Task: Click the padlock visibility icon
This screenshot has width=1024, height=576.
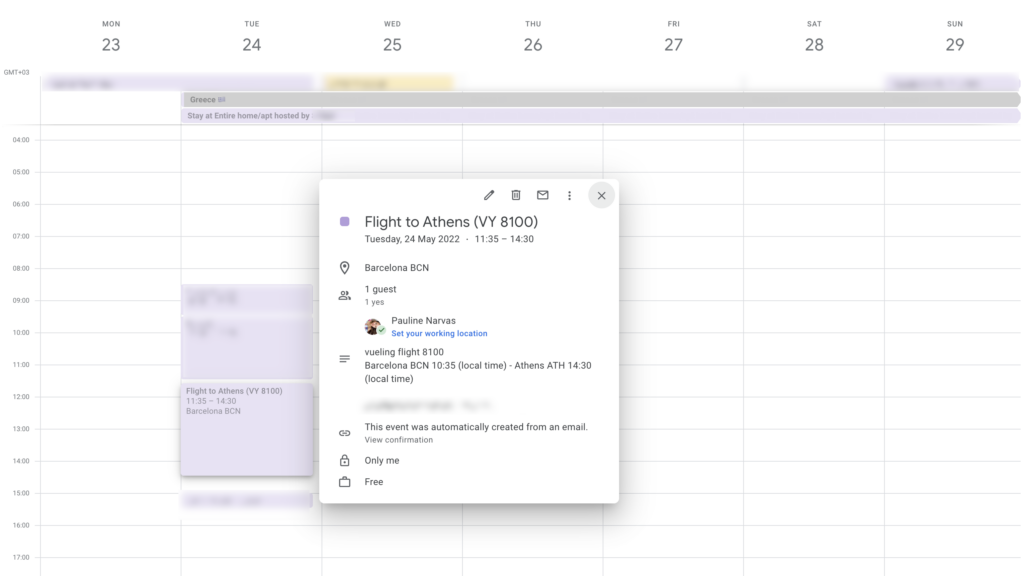Action: click(345, 461)
